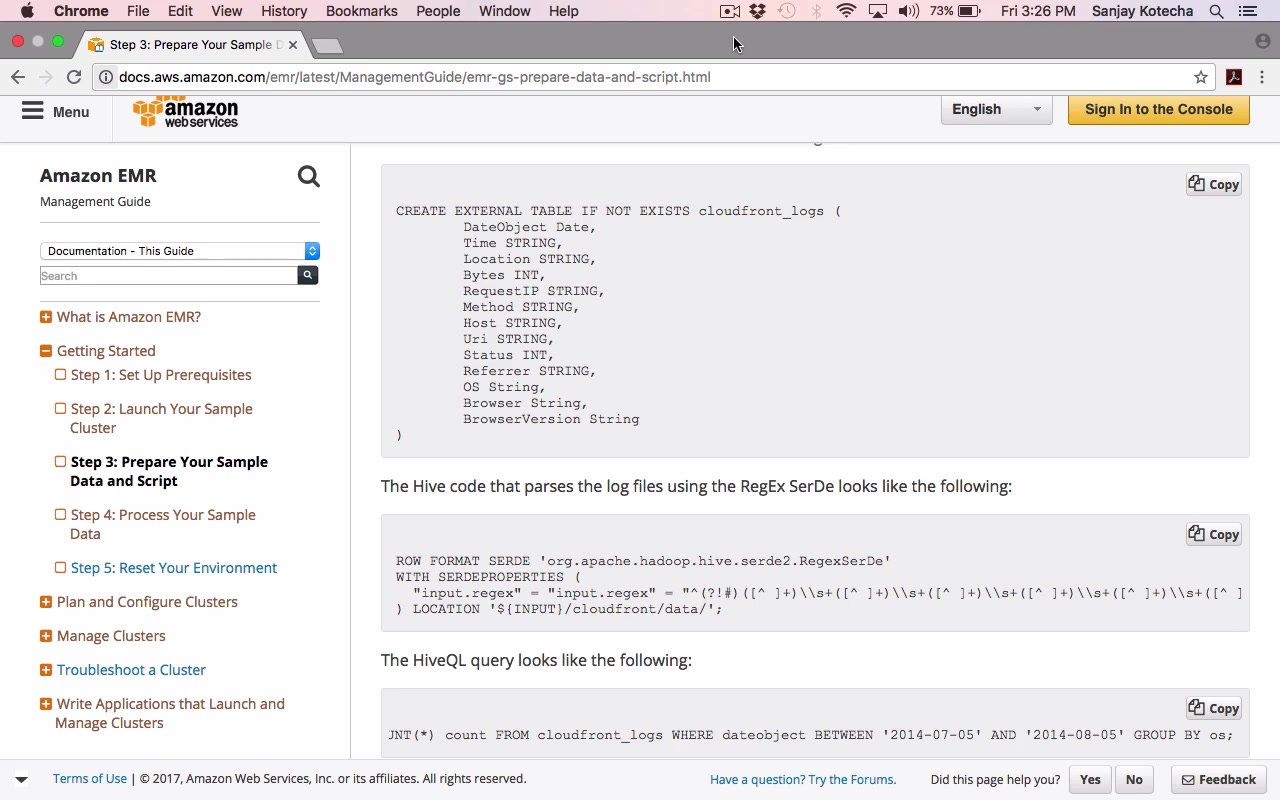Bookmark this page with the star icon
The width and height of the screenshot is (1280, 800).
(x=1201, y=77)
